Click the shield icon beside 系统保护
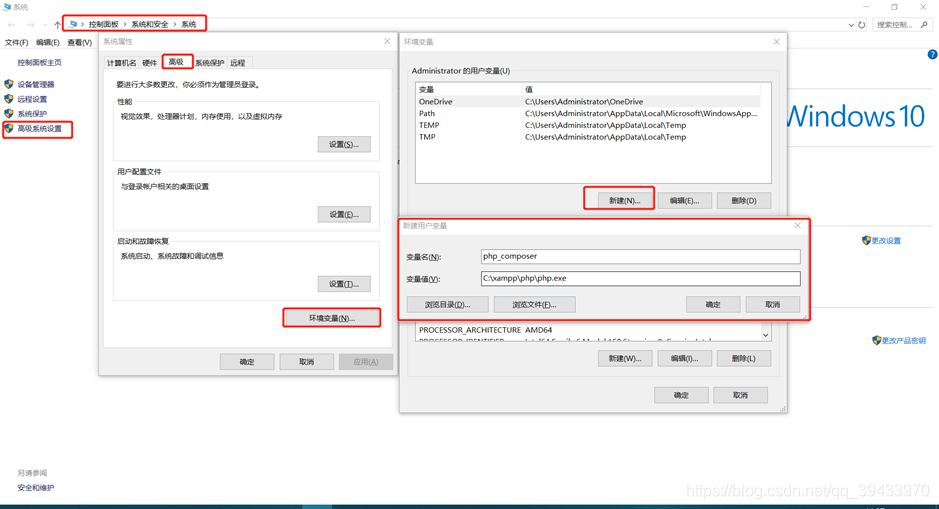 (9, 113)
